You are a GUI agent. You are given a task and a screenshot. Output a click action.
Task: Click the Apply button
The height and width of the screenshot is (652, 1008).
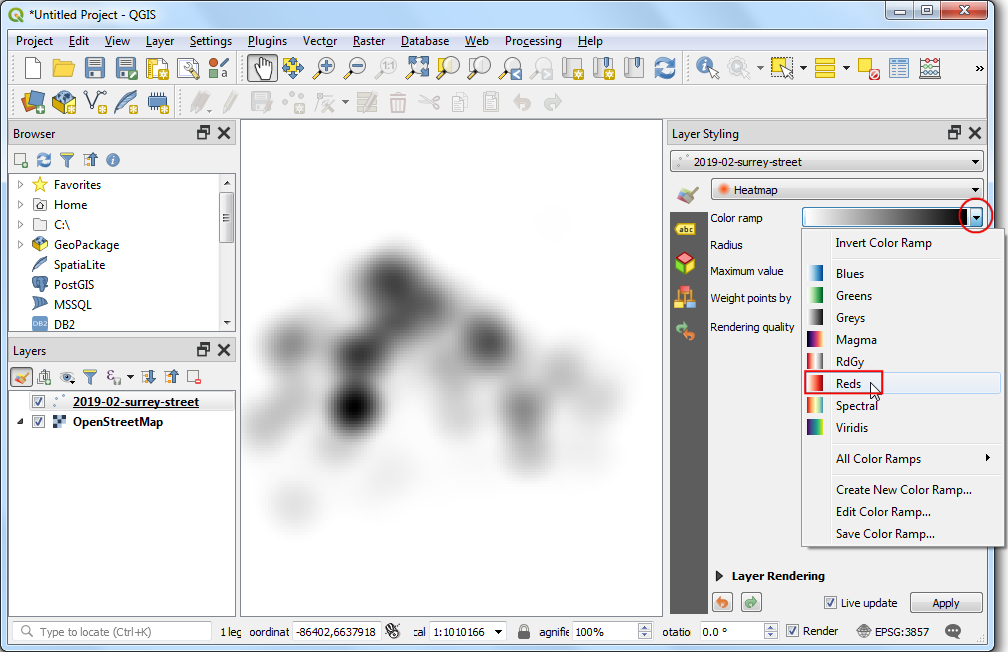coord(945,603)
